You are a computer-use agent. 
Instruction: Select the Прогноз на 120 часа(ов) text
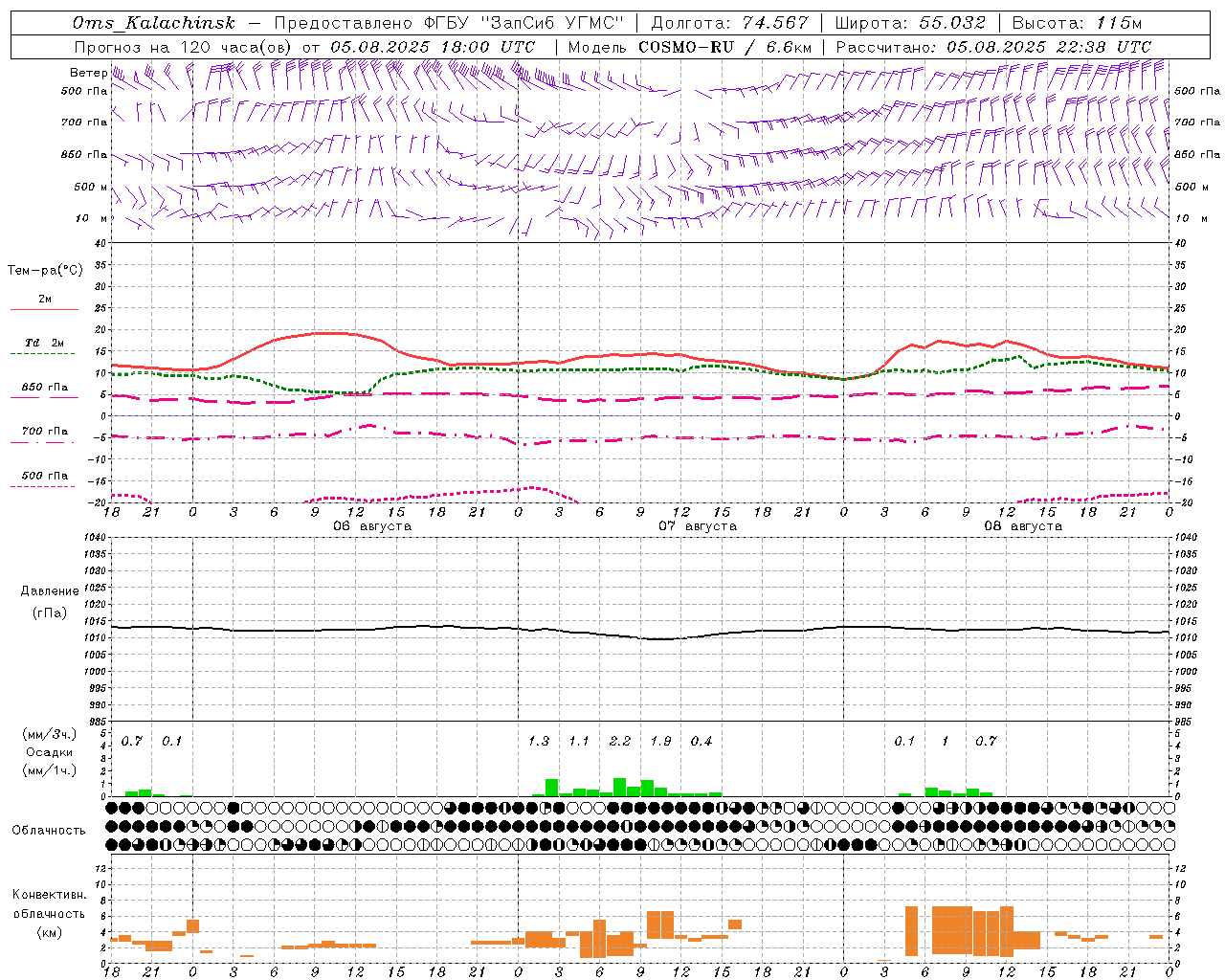[x=184, y=47]
